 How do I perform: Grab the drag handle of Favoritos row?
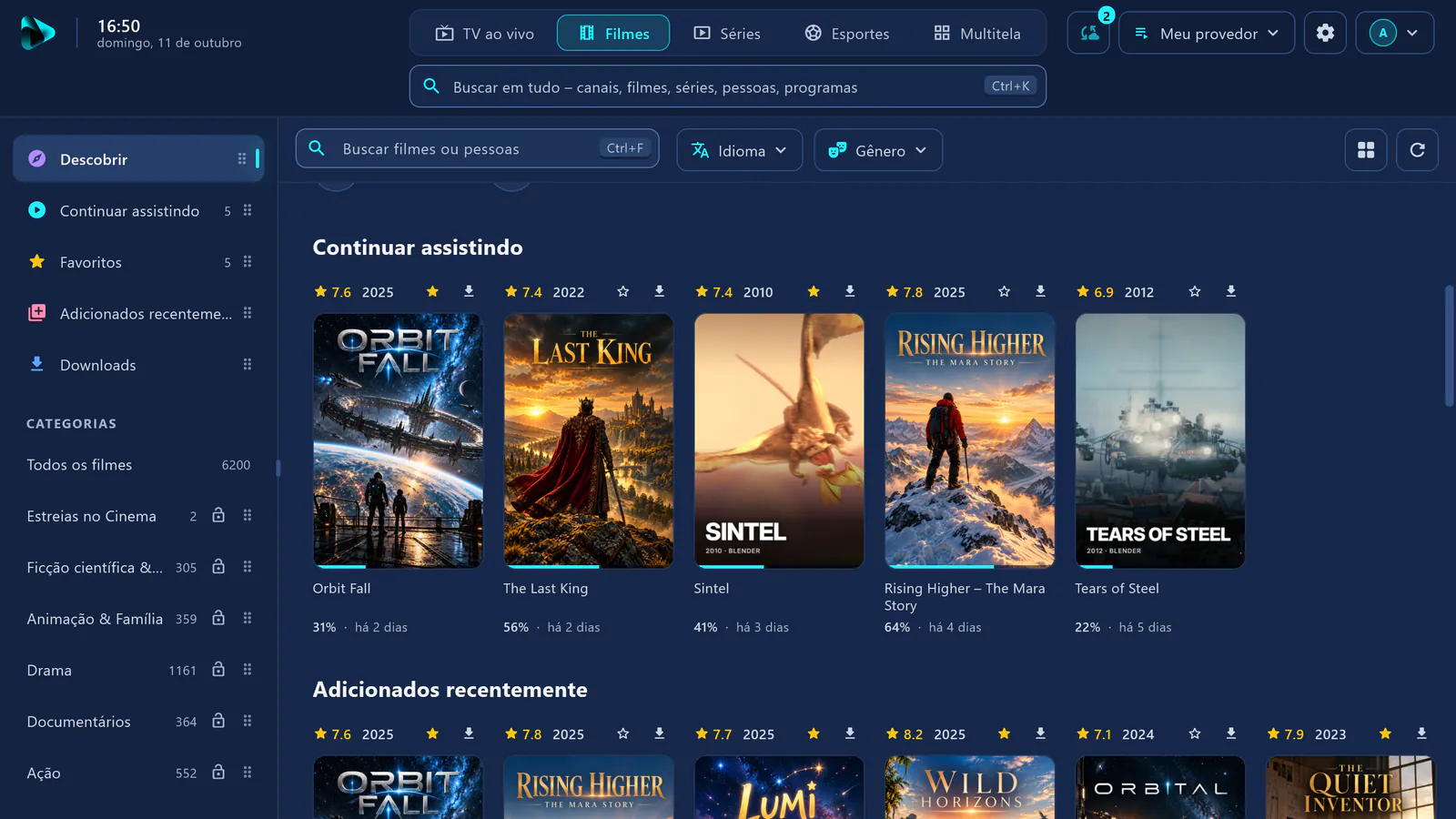[247, 262]
